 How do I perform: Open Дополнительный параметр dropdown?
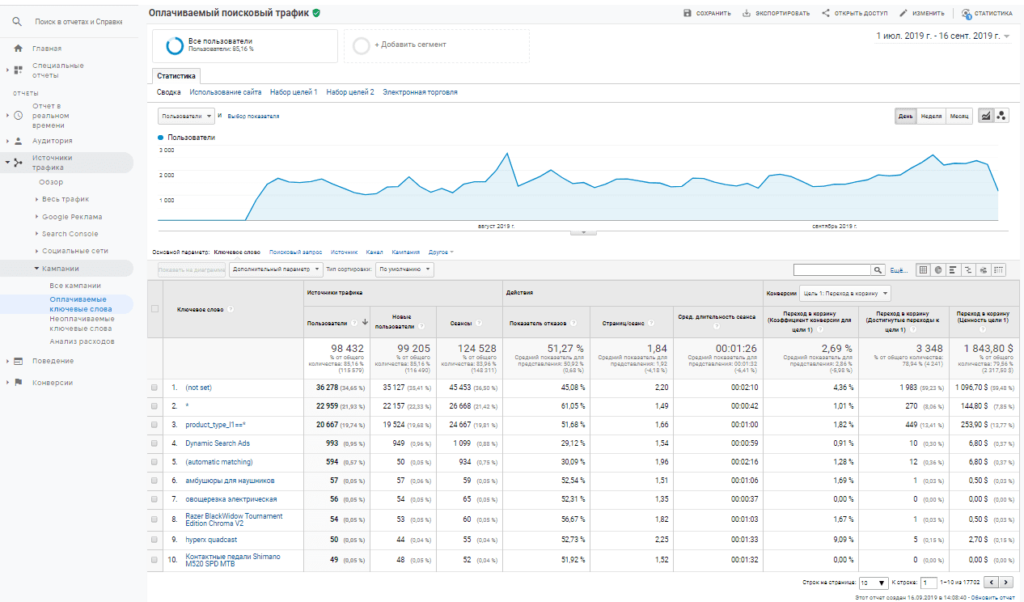tap(276, 270)
